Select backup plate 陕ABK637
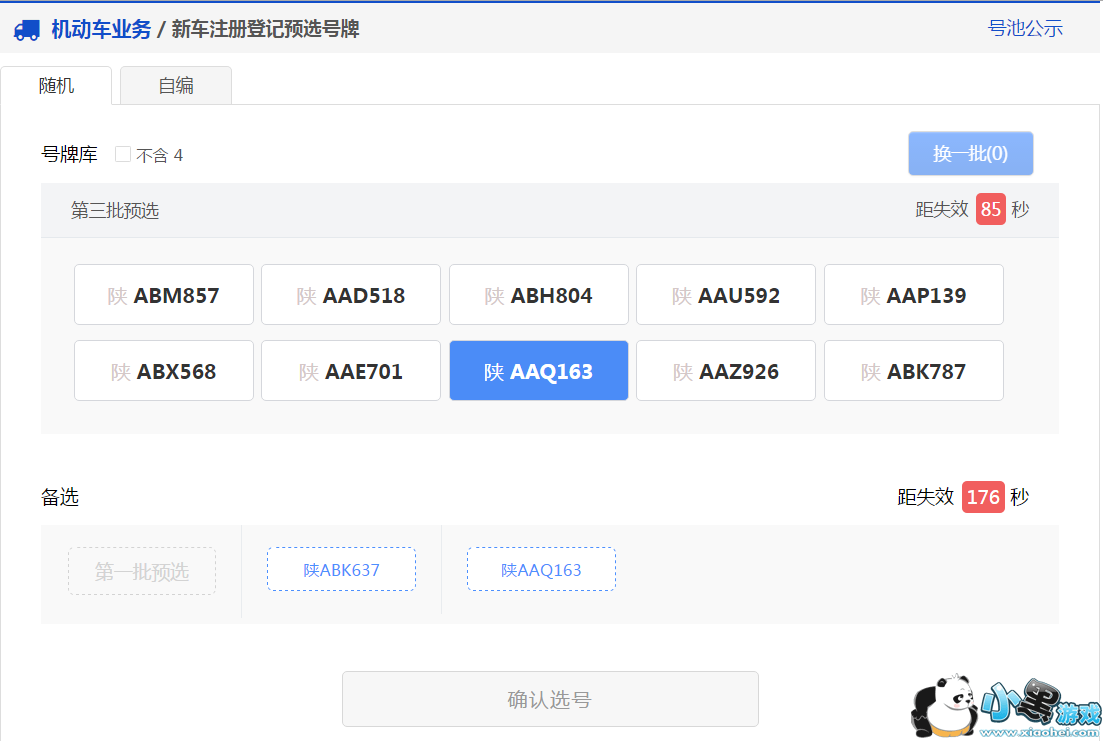This screenshot has width=1103, height=741. [341, 570]
